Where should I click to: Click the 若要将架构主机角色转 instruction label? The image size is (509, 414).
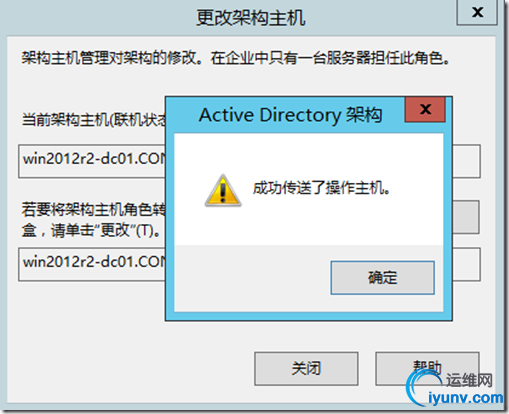pyautogui.click(x=93, y=210)
